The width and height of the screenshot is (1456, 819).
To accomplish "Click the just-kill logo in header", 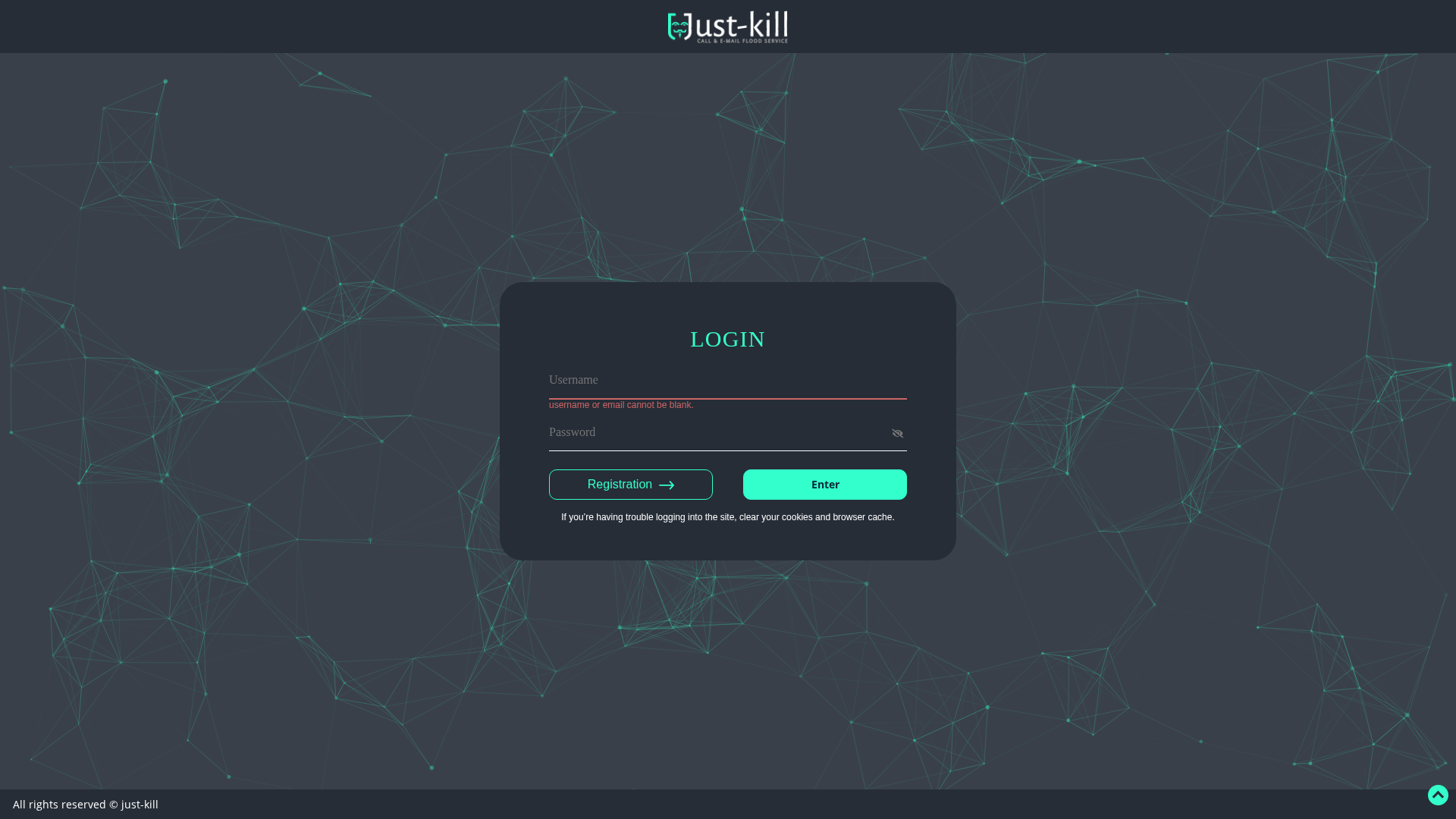I will (x=727, y=27).
